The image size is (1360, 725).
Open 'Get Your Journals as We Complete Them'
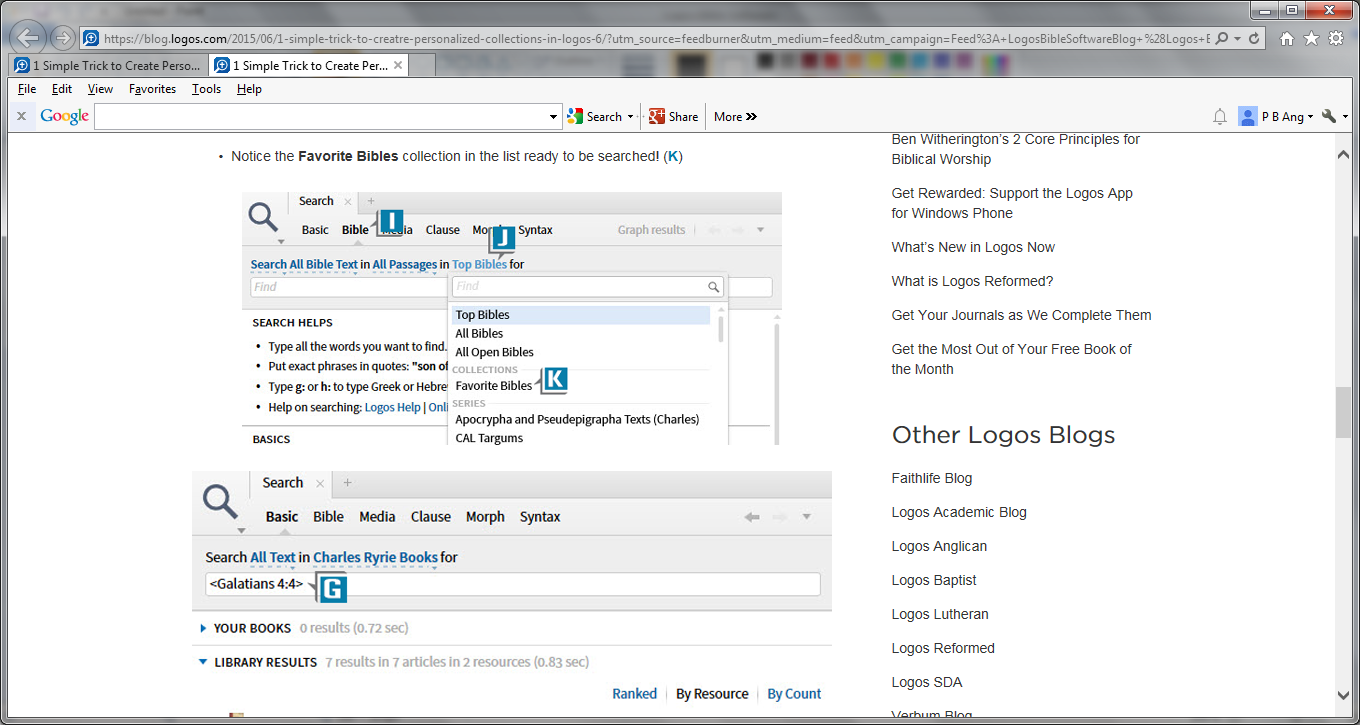pyautogui.click(x=1021, y=315)
